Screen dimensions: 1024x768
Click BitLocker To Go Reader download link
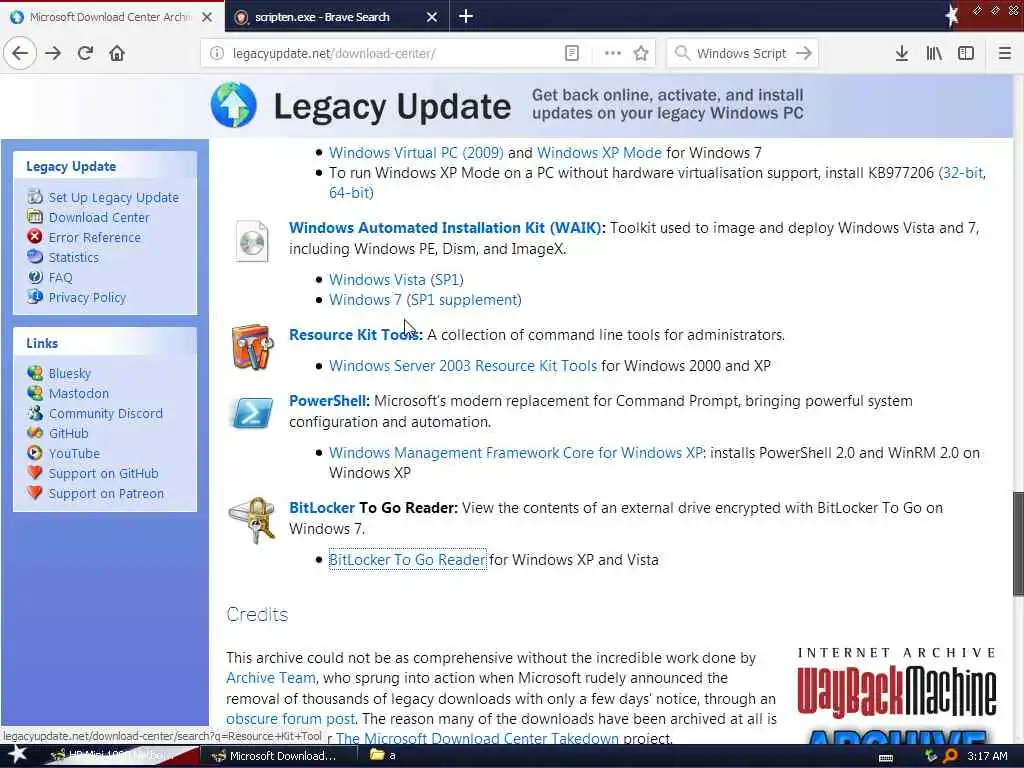[x=408, y=560]
